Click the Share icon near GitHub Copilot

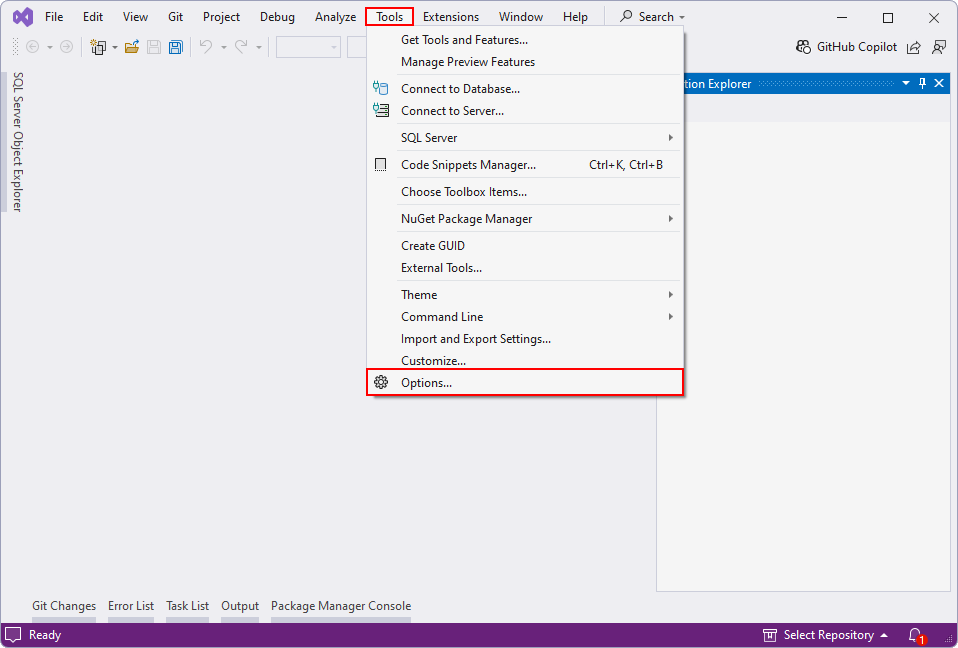(913, 47)
